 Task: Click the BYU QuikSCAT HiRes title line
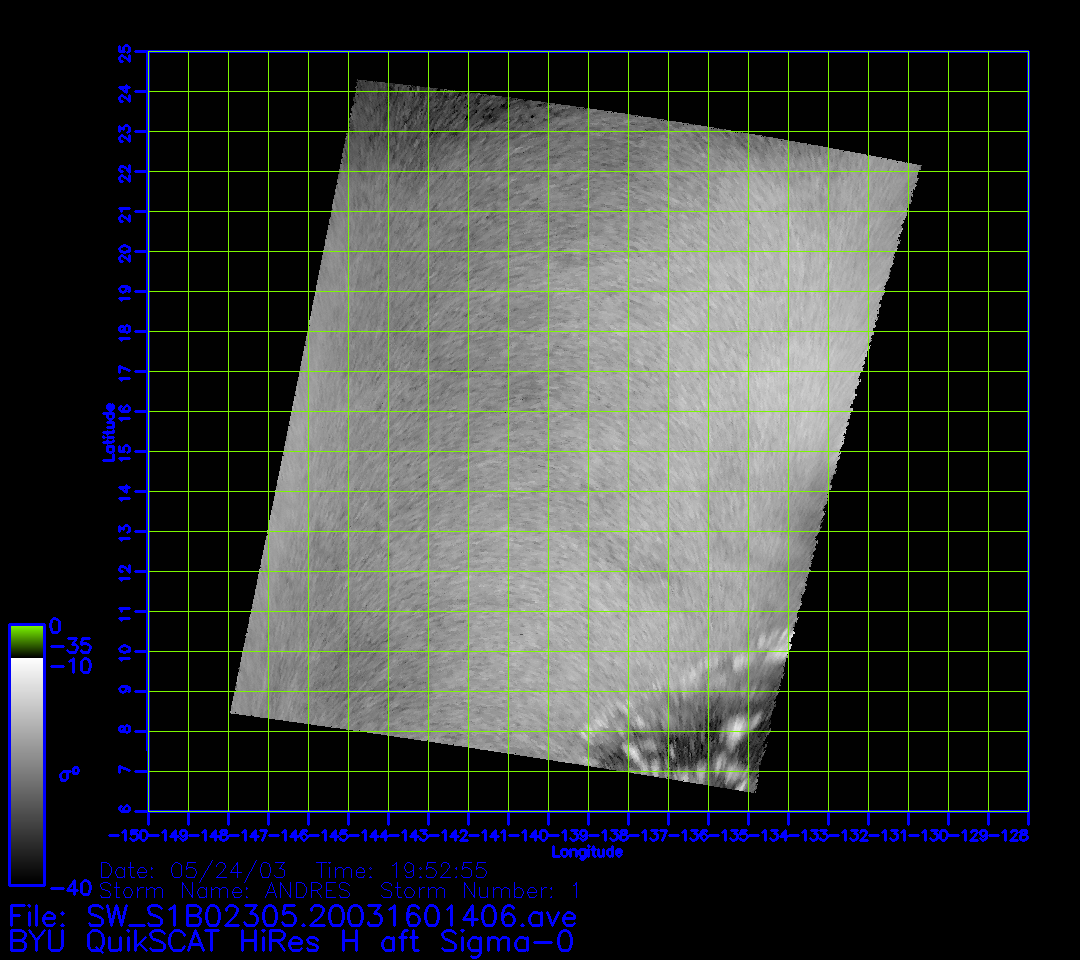(291, 941)
